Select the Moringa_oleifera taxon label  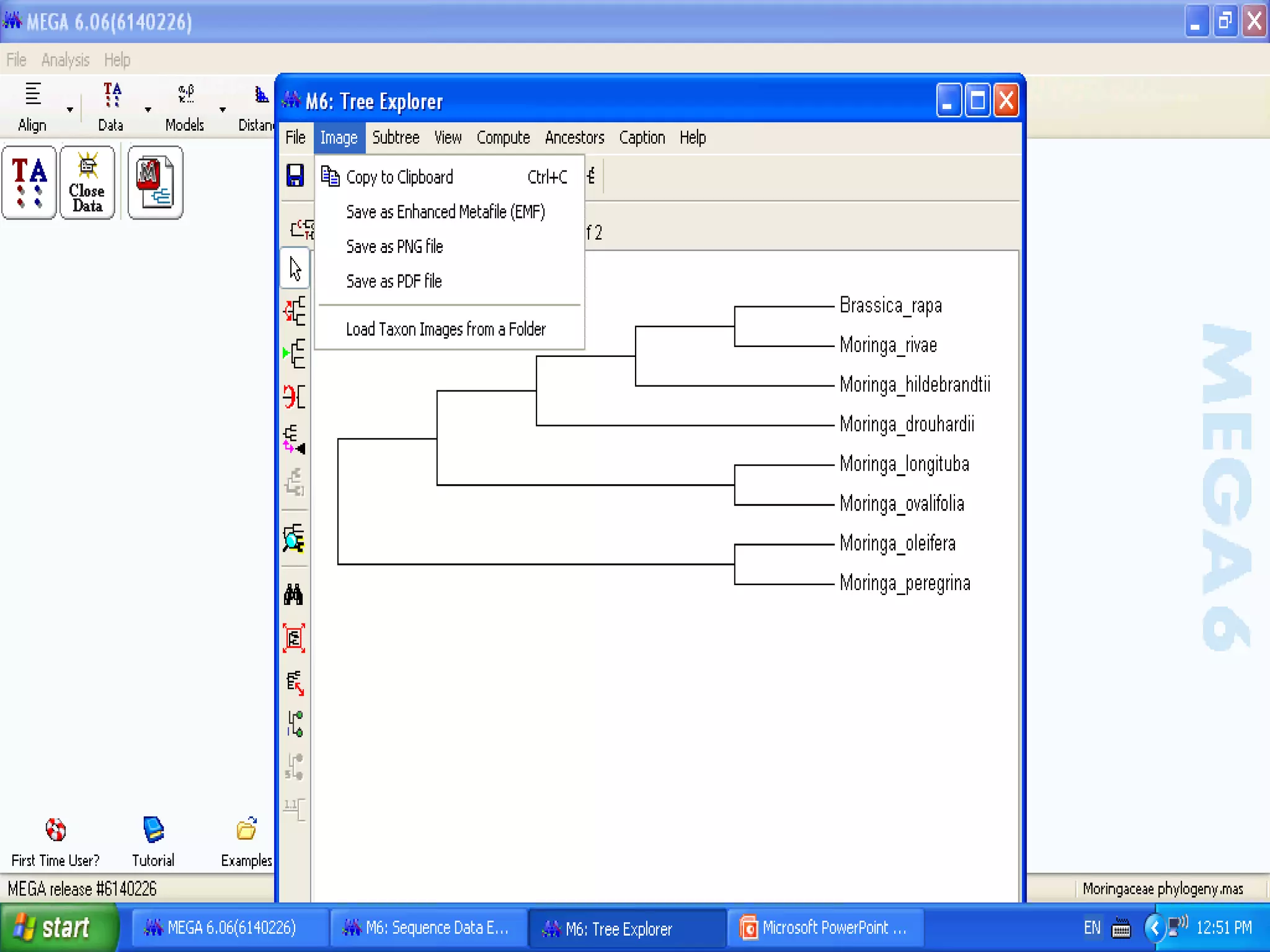pos(897,544)
